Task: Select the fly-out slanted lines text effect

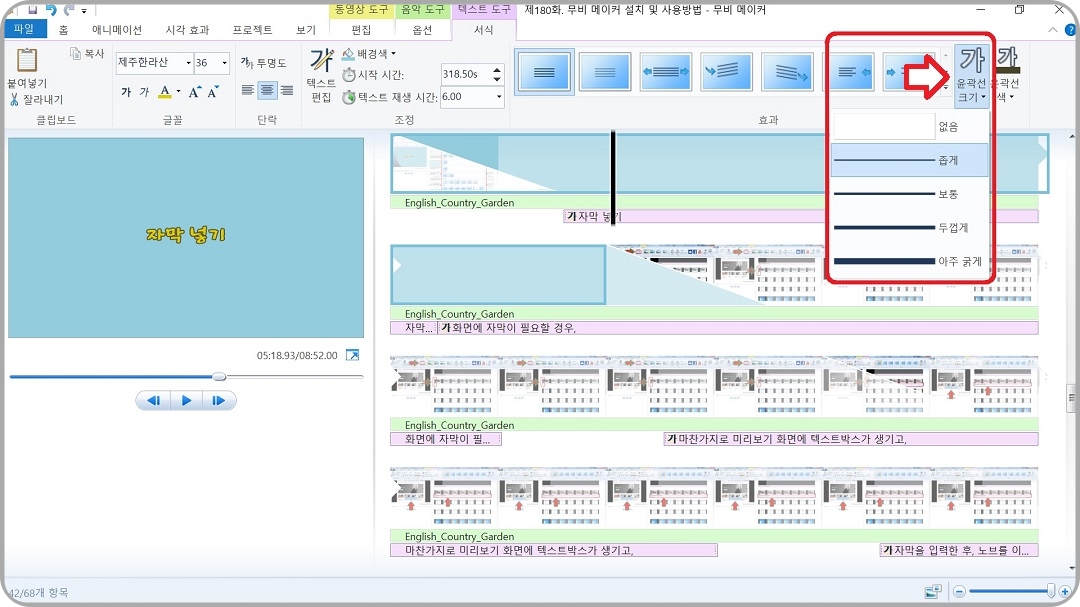Action: pyautogui.click(x=787, y=71)
